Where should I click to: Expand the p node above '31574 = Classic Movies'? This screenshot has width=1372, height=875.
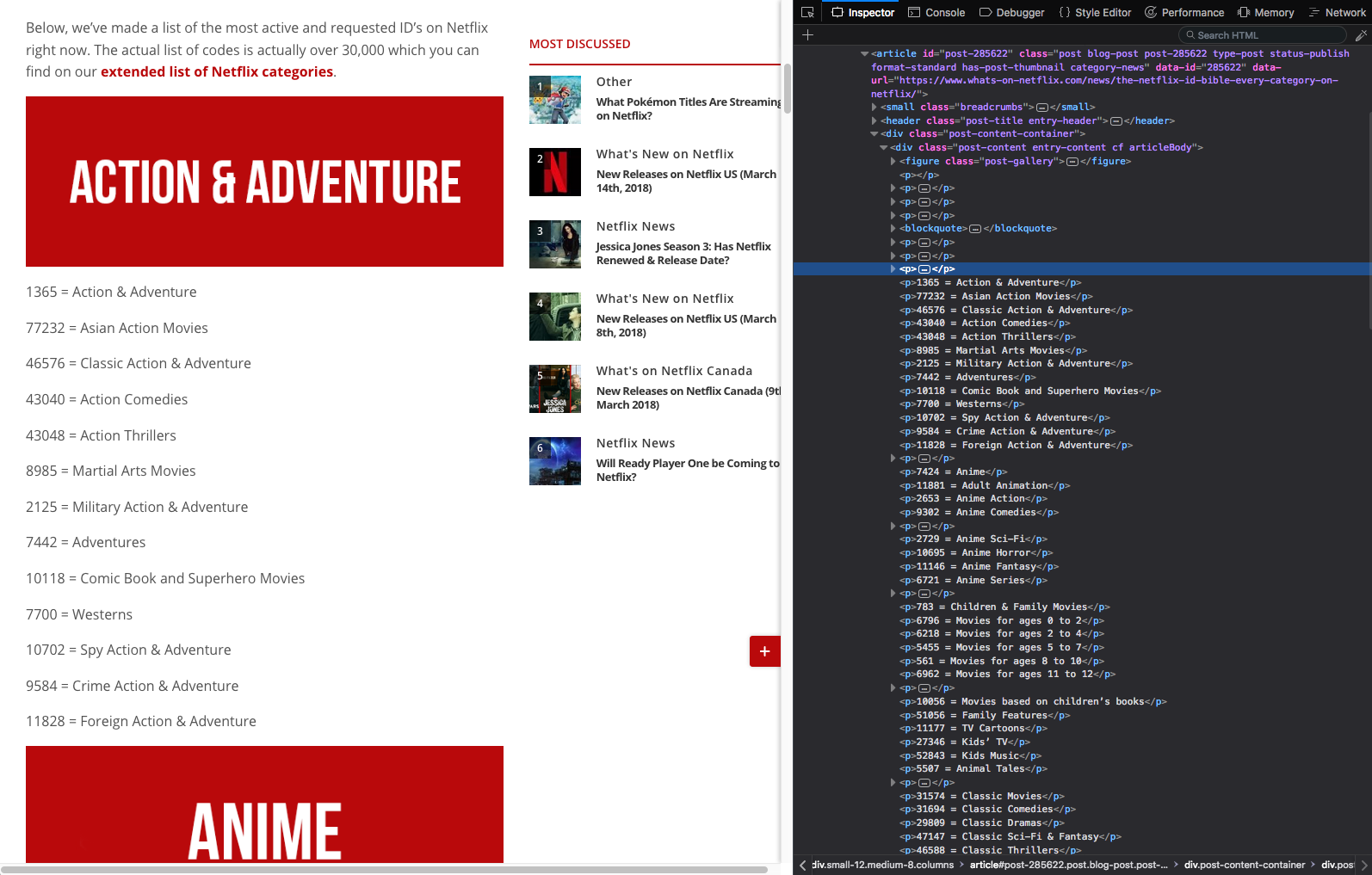point(893,783)
